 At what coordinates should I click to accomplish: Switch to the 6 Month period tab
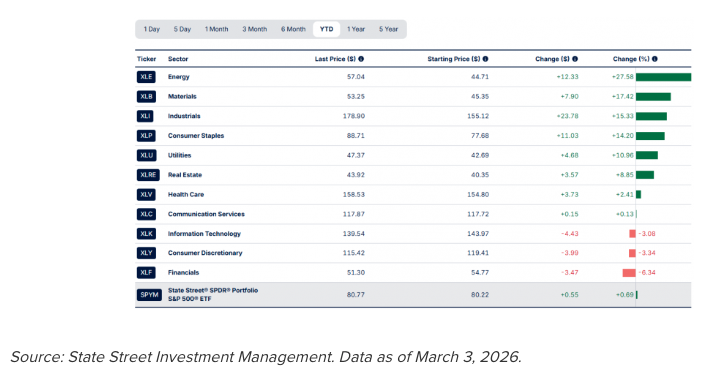pyautogui.click(x=293, y=29)
